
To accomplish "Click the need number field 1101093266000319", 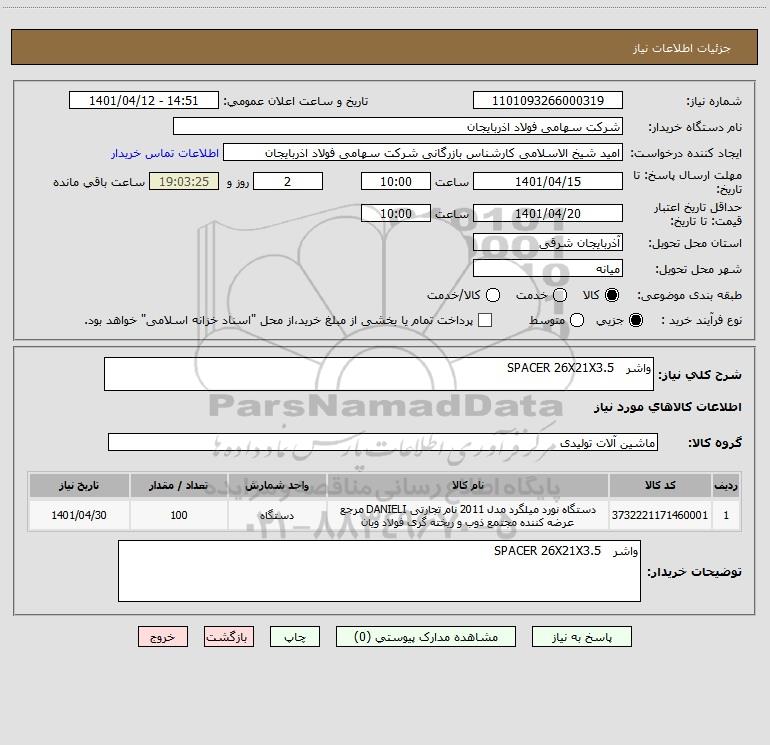I will [548, 101].
